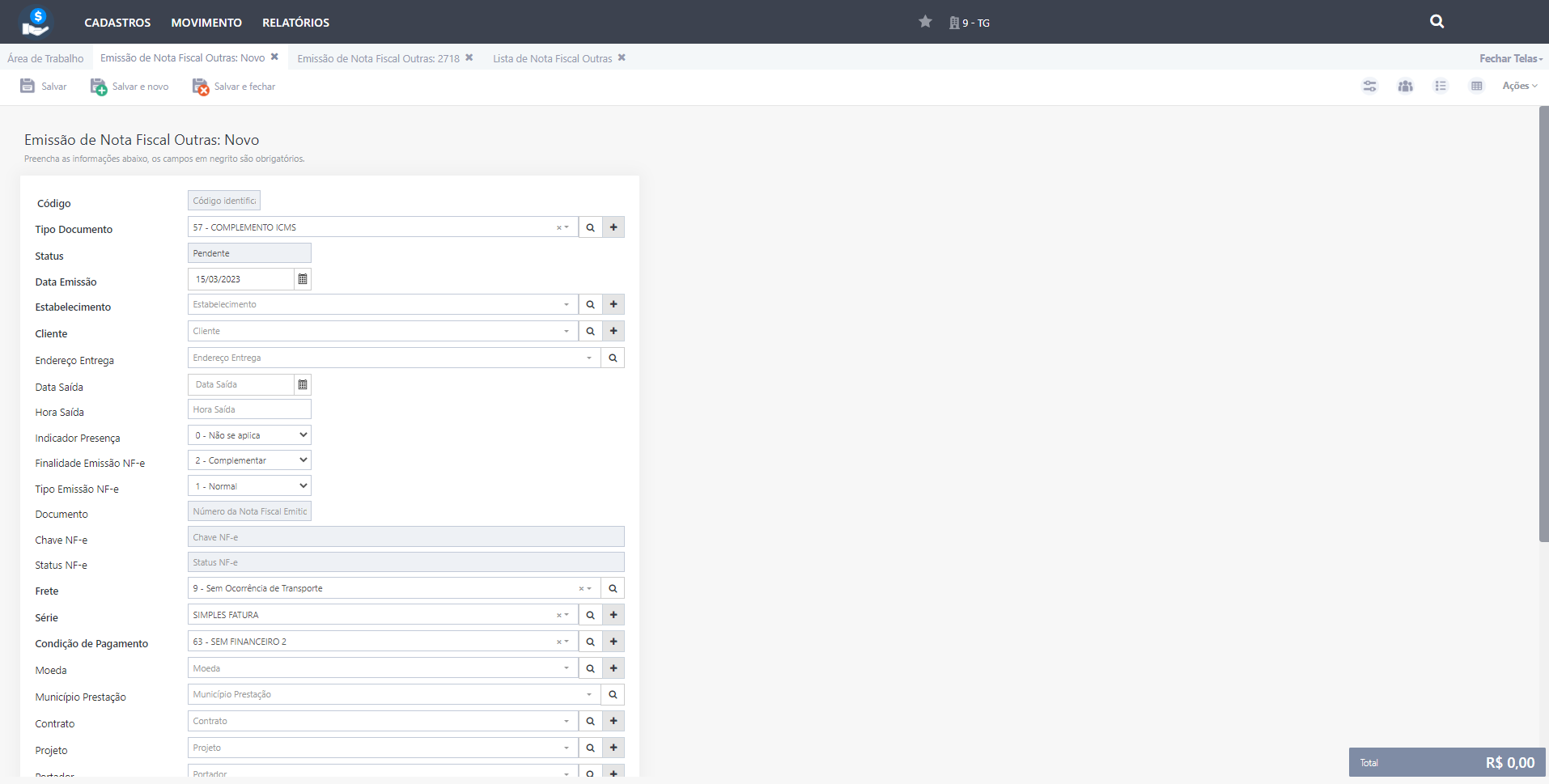
Task: Click the Data Saída date field
Action: click(241, 384)
